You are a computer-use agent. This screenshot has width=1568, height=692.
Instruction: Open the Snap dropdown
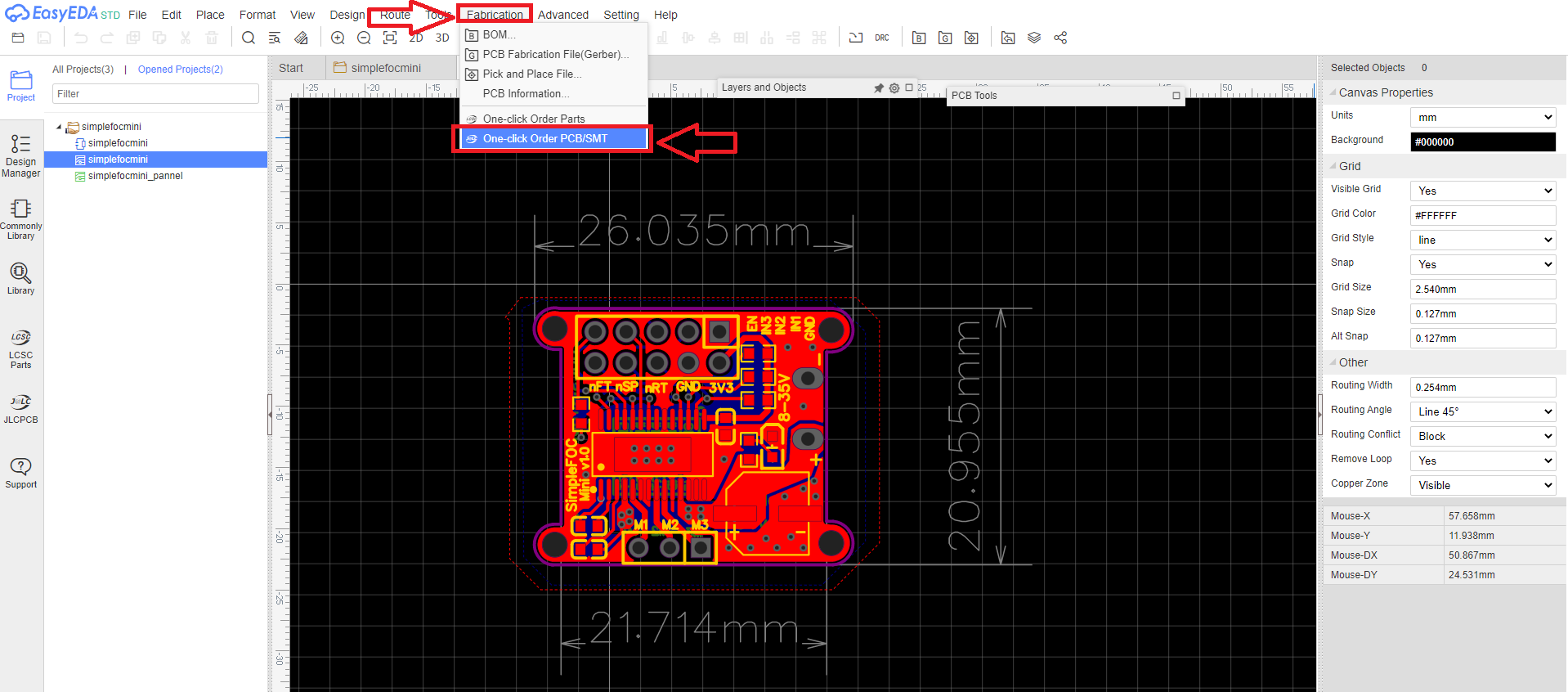(x=1483, y=264)
